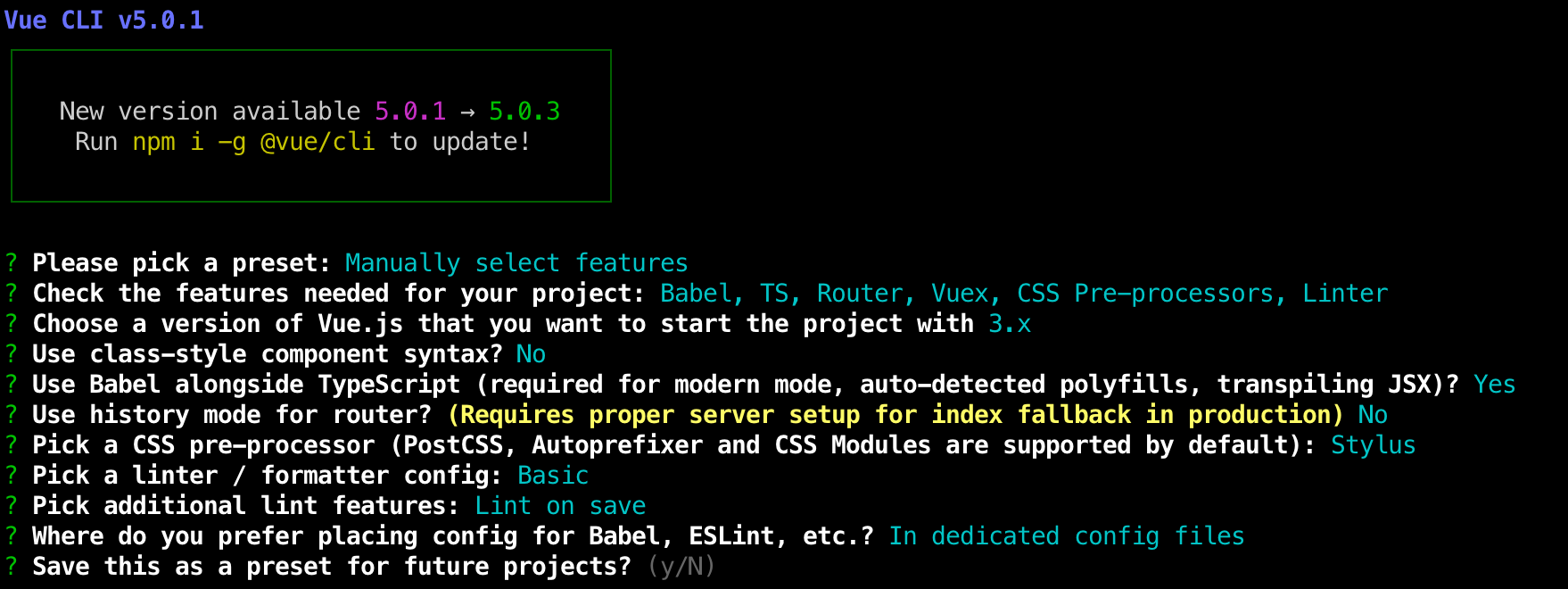Click 'In dedicated config files' answer
Screen dimensions: 1568x589
[x=1067, y=536]
